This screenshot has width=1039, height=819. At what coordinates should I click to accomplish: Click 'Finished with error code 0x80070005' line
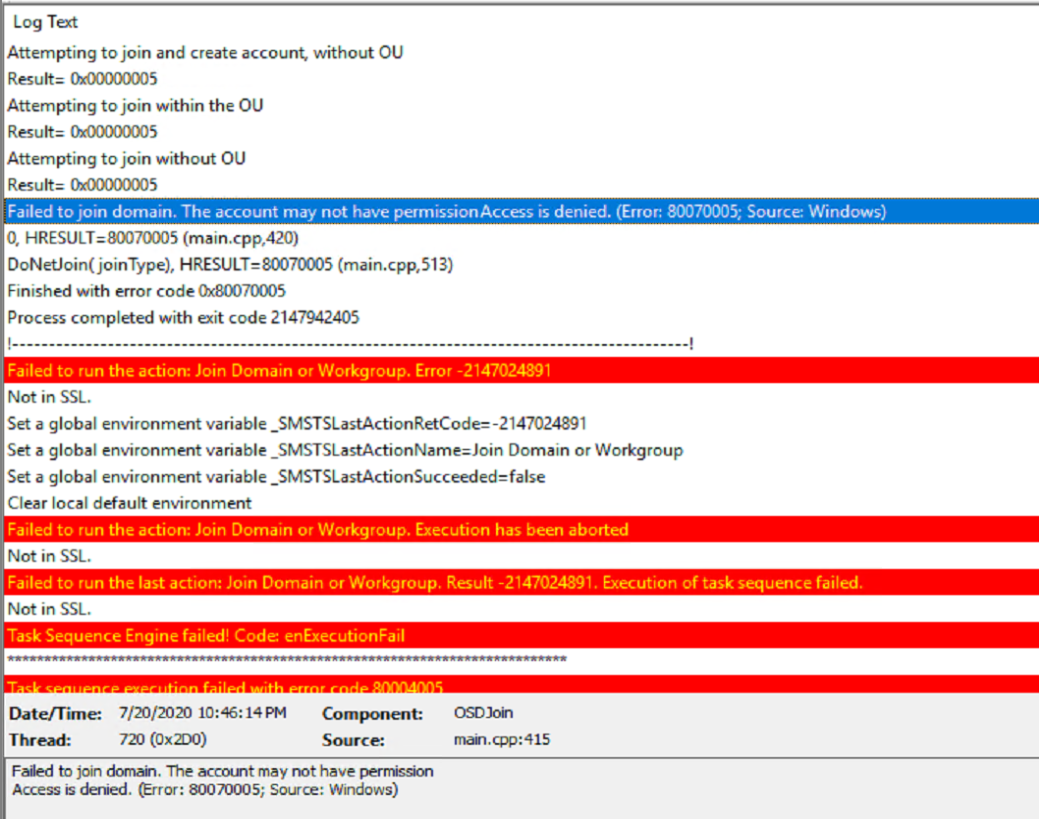pos(146,291)
